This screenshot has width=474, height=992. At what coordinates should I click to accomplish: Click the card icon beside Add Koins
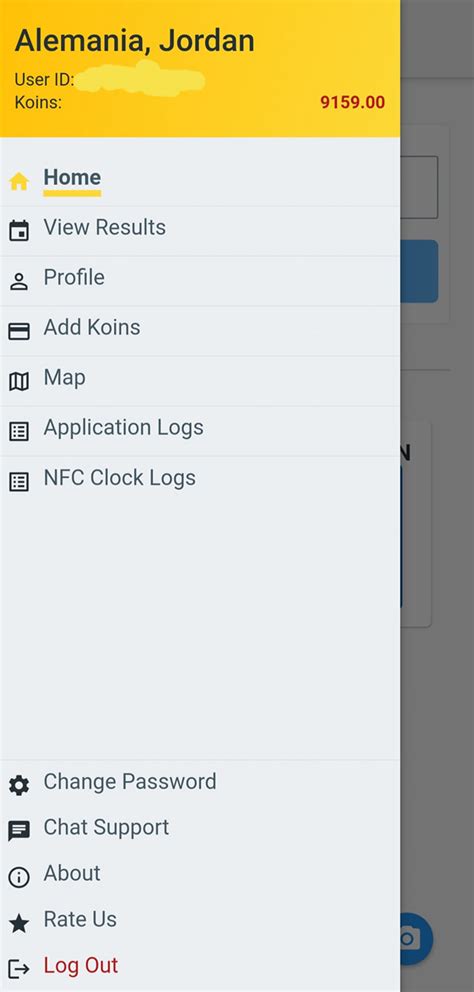click(19, 331)
